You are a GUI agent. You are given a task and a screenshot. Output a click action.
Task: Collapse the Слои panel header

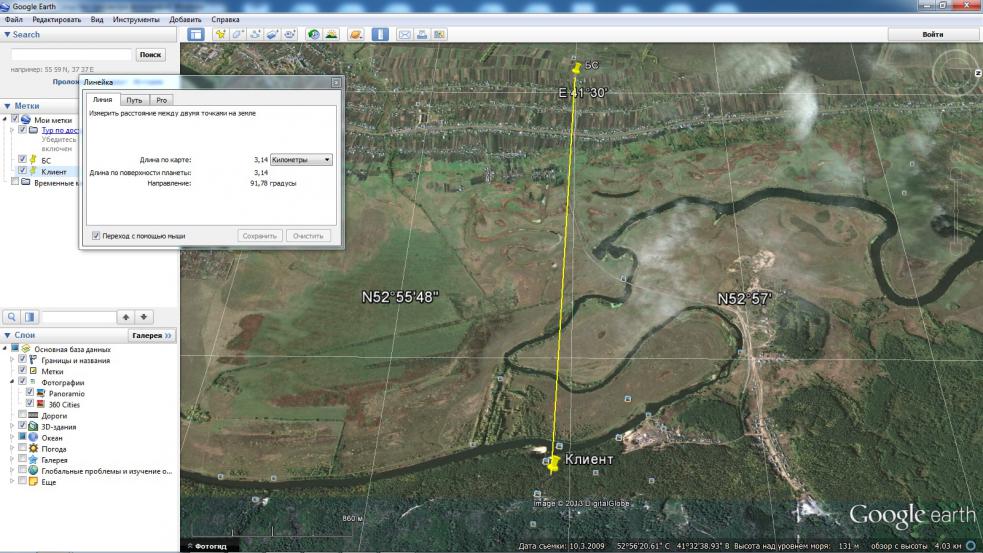pos(7,335)
